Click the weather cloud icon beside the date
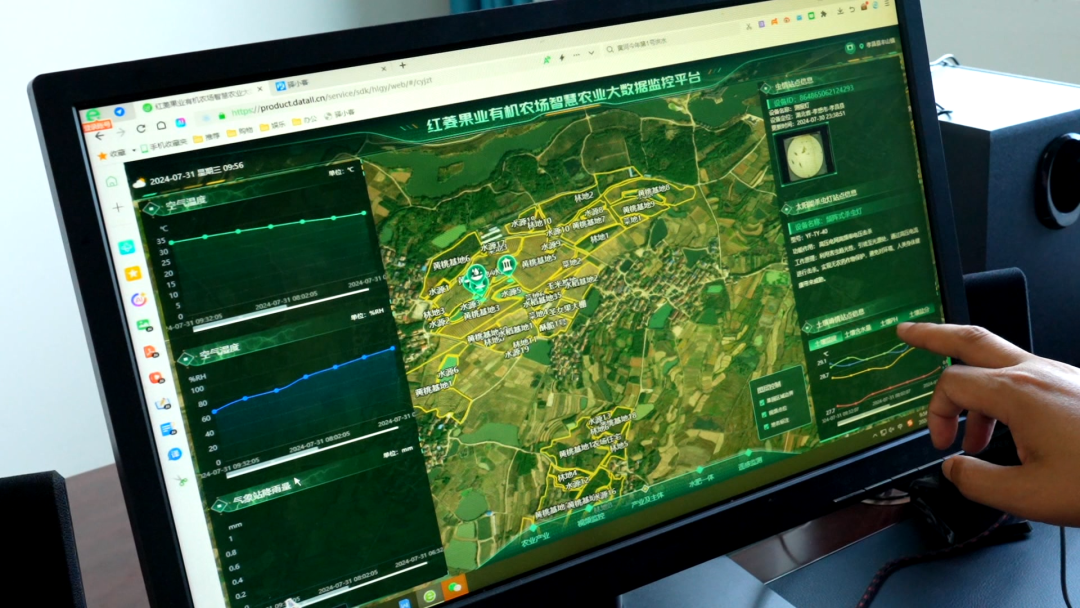Image resolution: width=1080 pixels, height=608 pixels. [x=139, y=183]
